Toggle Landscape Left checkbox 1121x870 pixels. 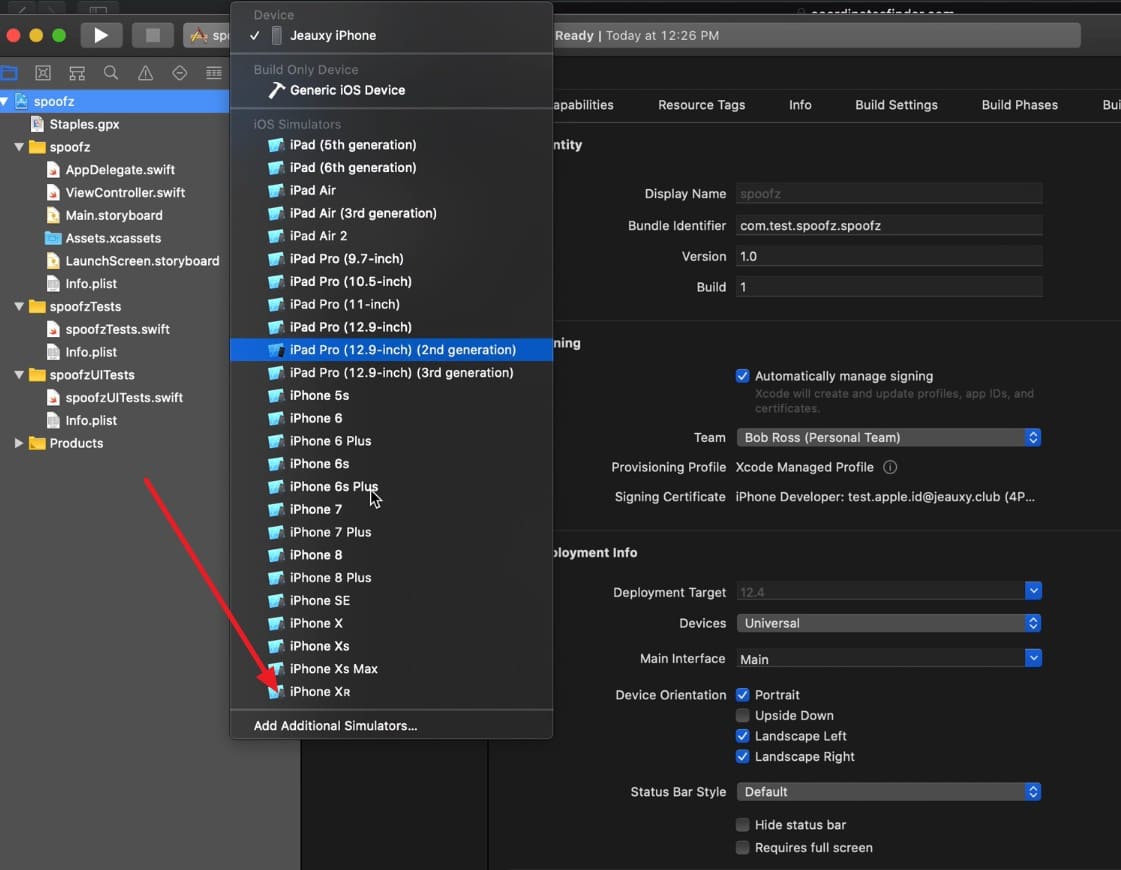(x=742, y=736)
